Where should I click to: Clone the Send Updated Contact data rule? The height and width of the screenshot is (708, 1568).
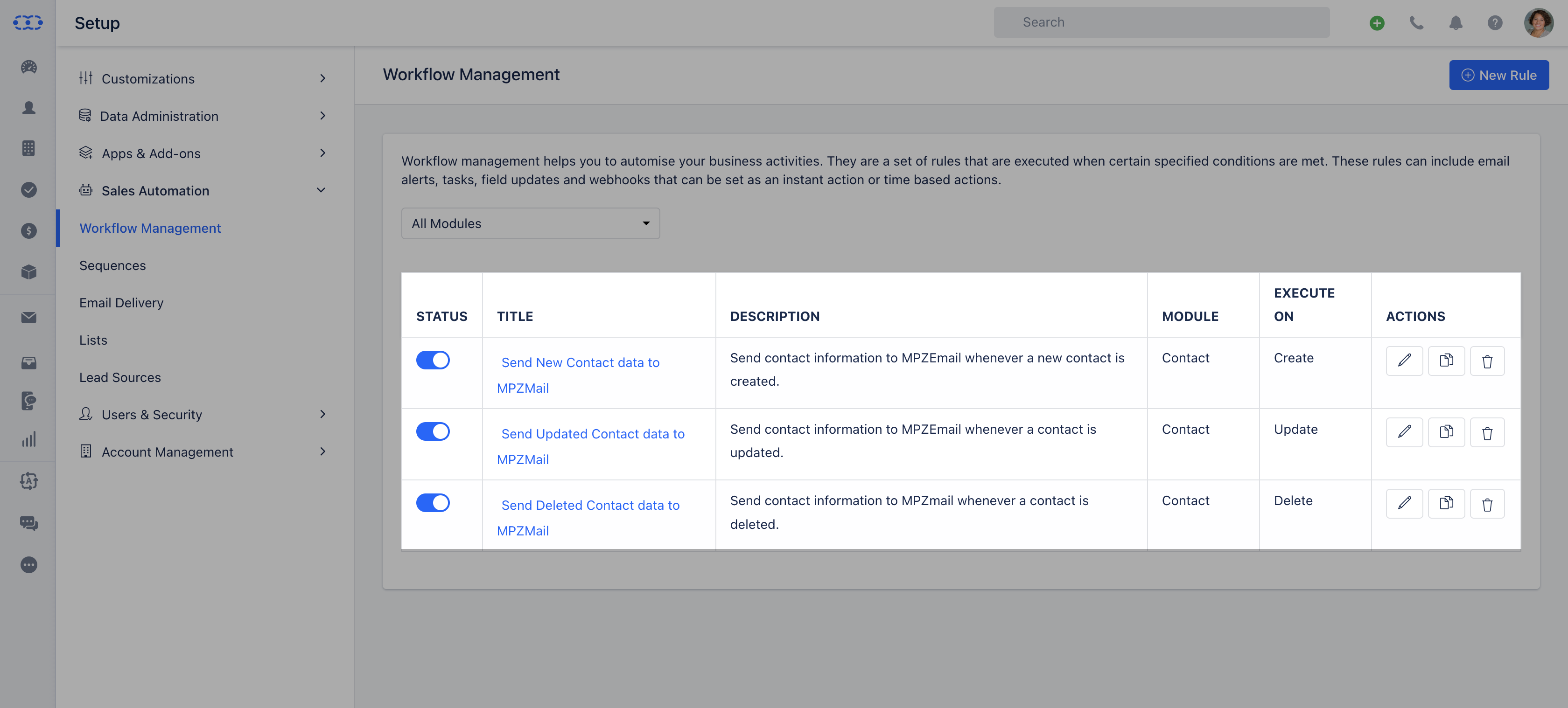[x=1446, y=432]
